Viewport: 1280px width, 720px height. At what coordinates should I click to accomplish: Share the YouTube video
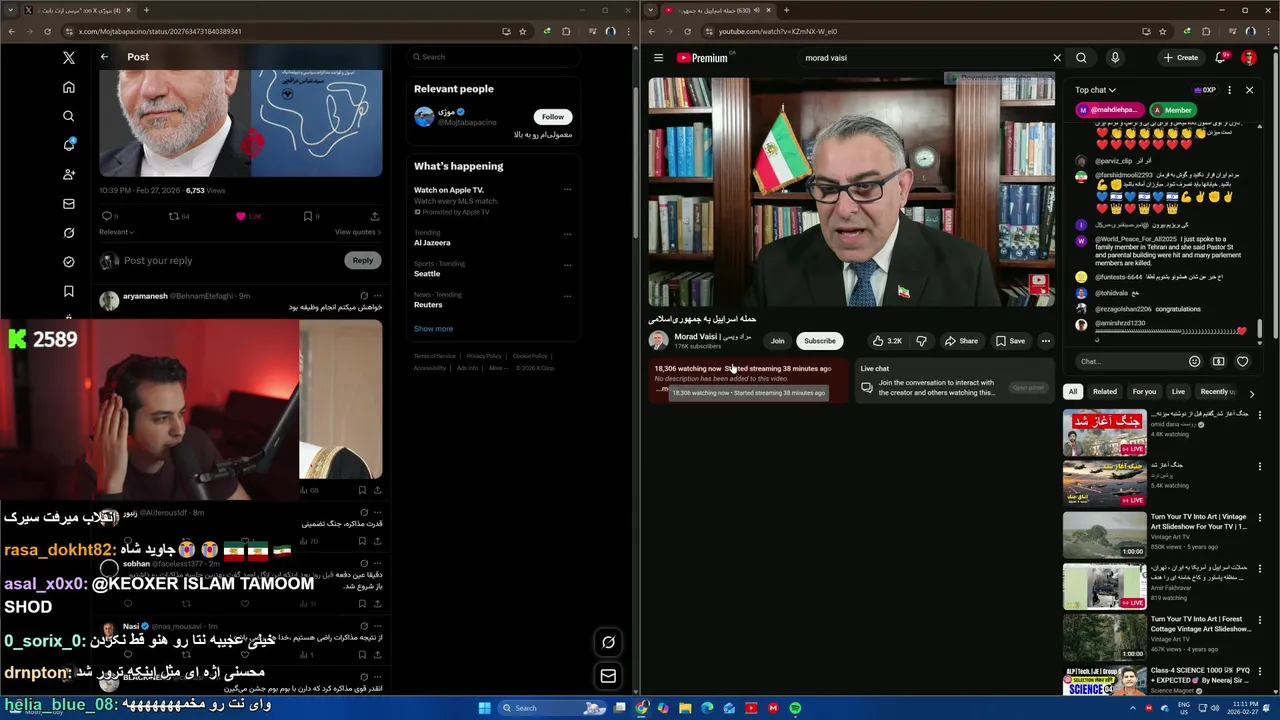pyautogui.click(x=962, y=341)
